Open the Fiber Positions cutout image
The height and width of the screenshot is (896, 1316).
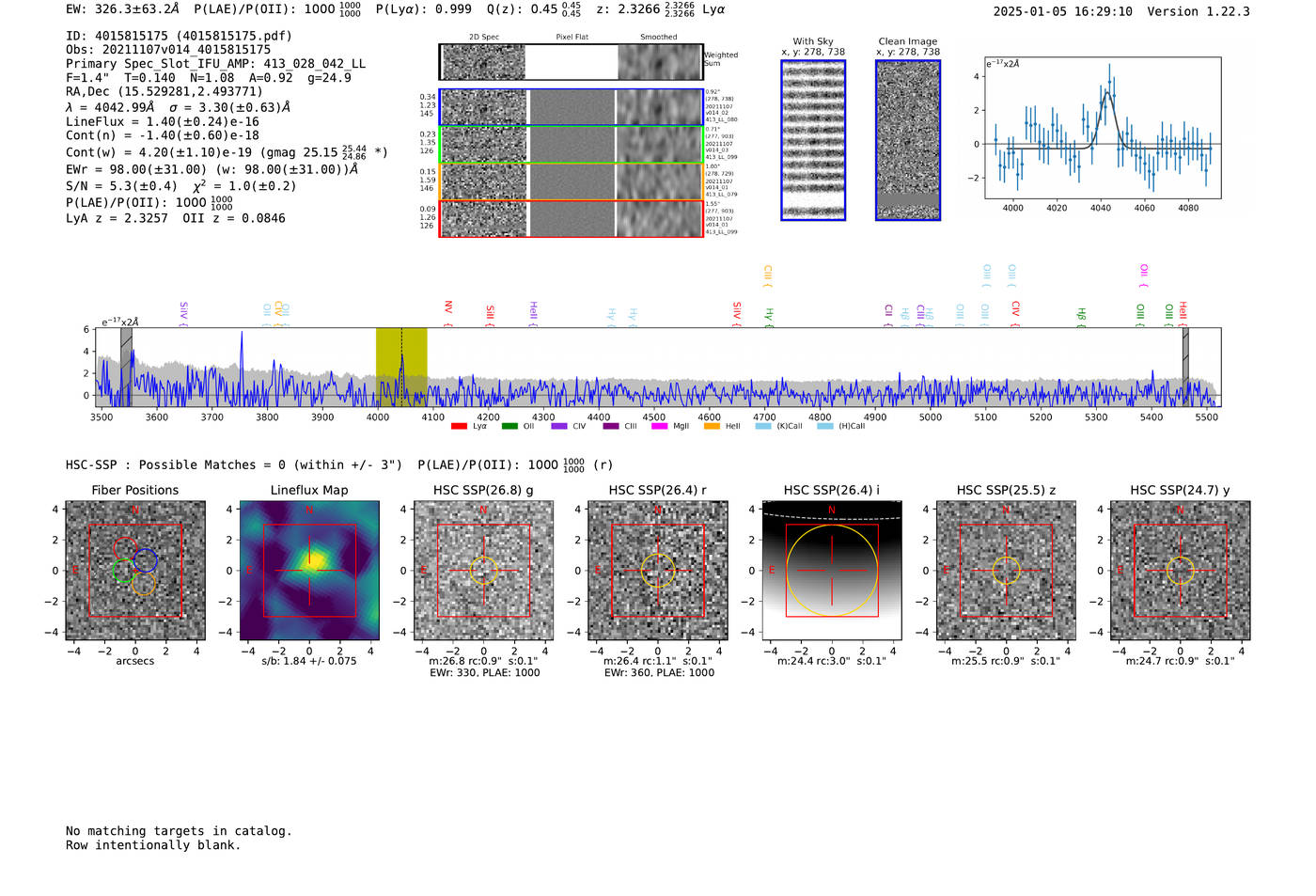coord(135,571)
